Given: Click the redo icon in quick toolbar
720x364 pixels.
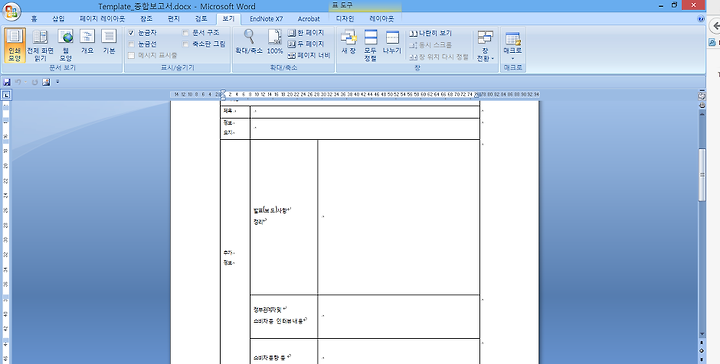Looking at the screenshot, I should (x=34, y=82).
